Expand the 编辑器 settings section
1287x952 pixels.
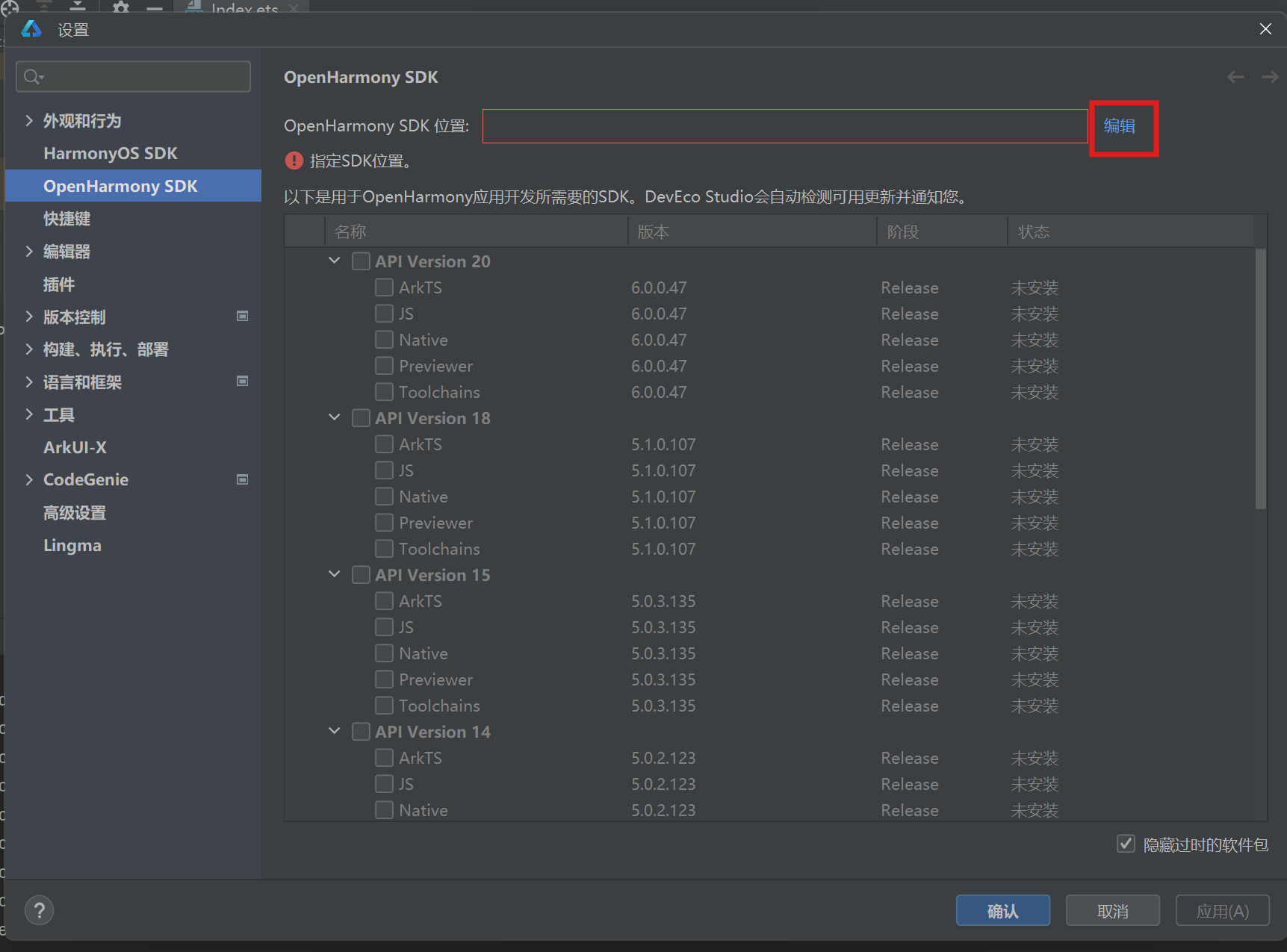[29, 252]
